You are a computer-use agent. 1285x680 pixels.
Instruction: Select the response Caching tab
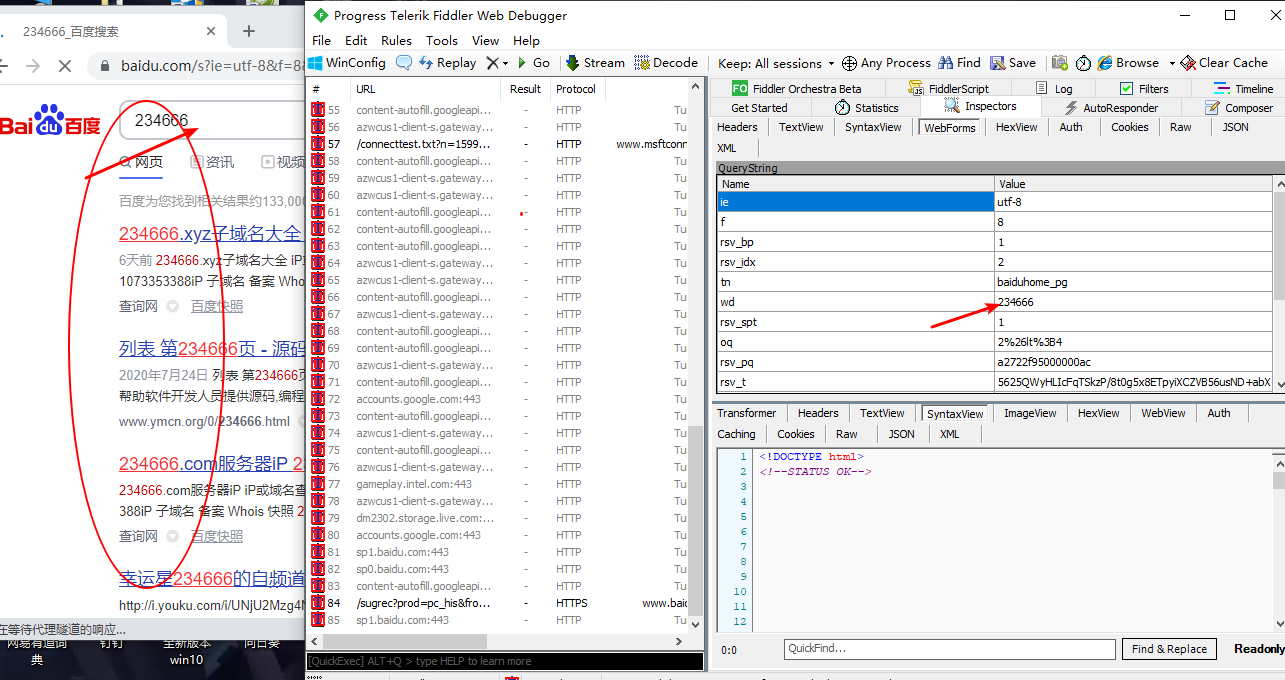pyautogui.click(x=736, y=434)
